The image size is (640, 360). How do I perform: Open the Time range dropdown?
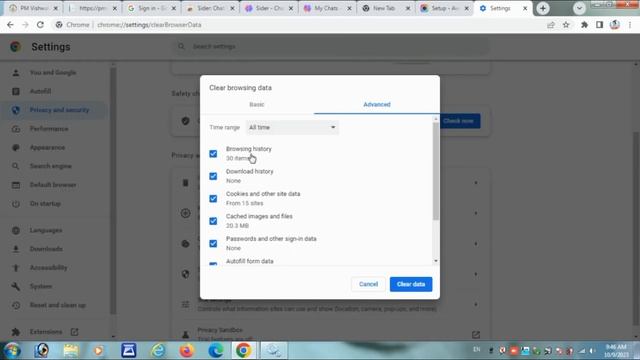coord(292,127)
